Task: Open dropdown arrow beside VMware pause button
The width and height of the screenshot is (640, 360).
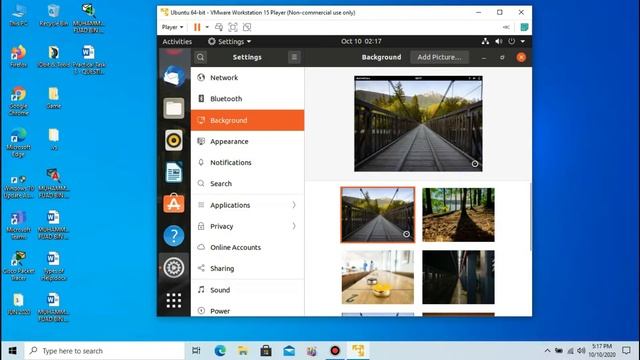Action: click(207, 27)
